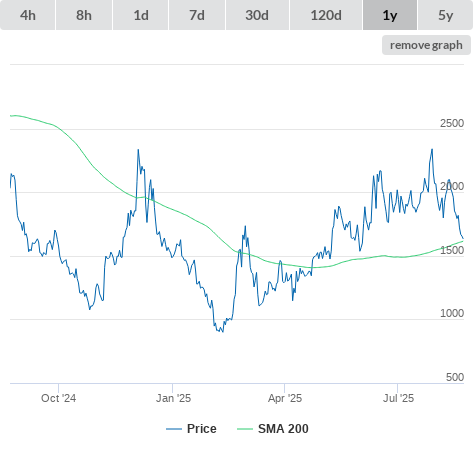Select the 30d time range
The height and width of the screenshot is (455, 474).
[x=257, y=15]
